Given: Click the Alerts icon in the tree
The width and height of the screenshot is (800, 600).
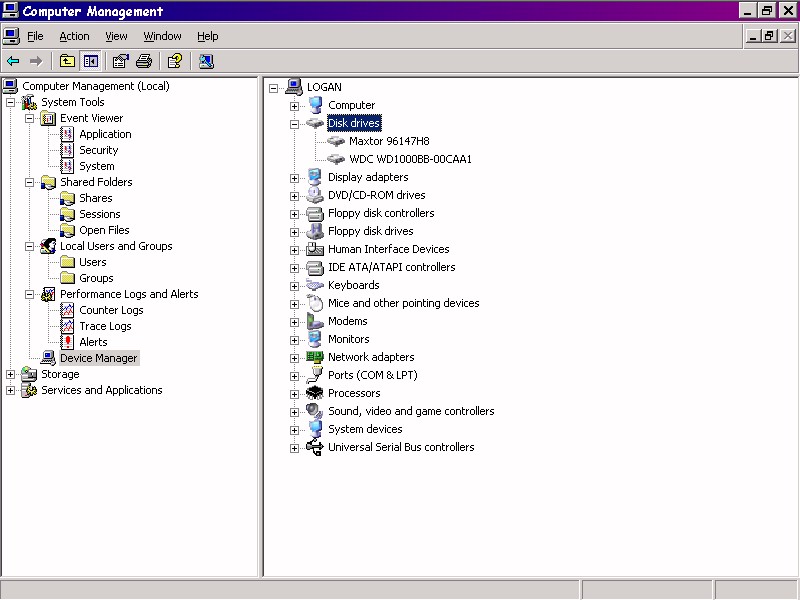Looking at the screenshot, I should (x=67, y=342).
